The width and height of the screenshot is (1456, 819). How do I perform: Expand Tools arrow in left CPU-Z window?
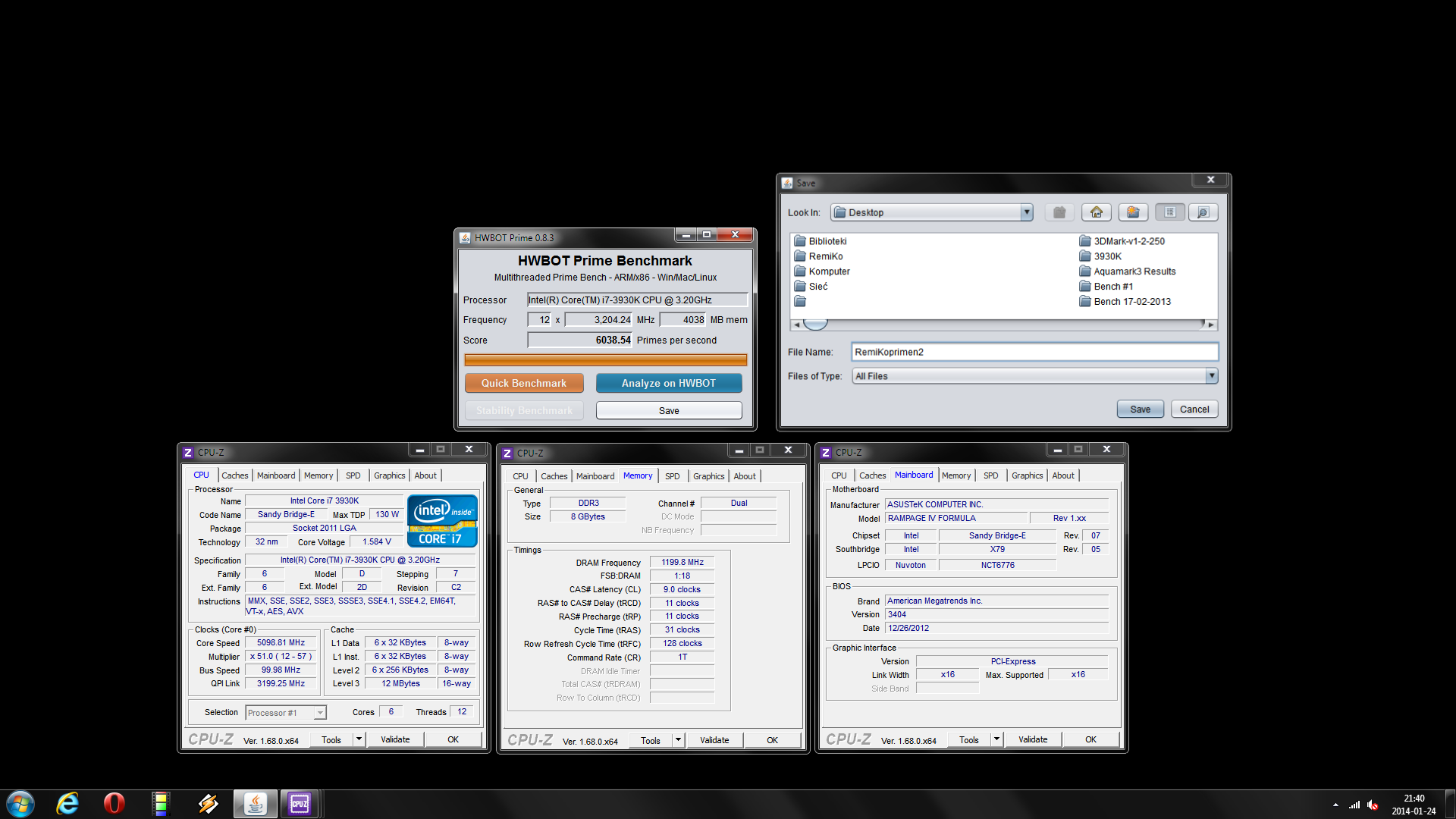pyautogui.click(x=359, y=739)
